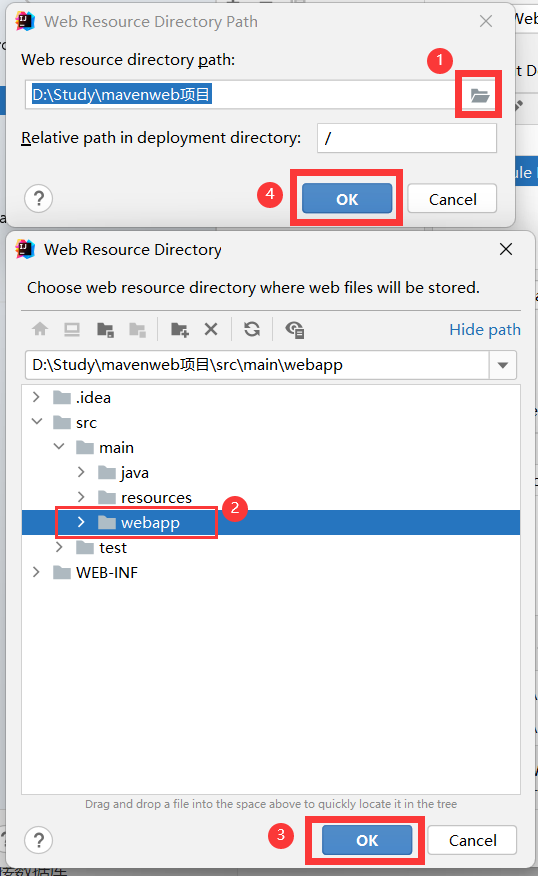Collapse the src folder
This screenshot has width=538, height=876.
click(37, 422)
